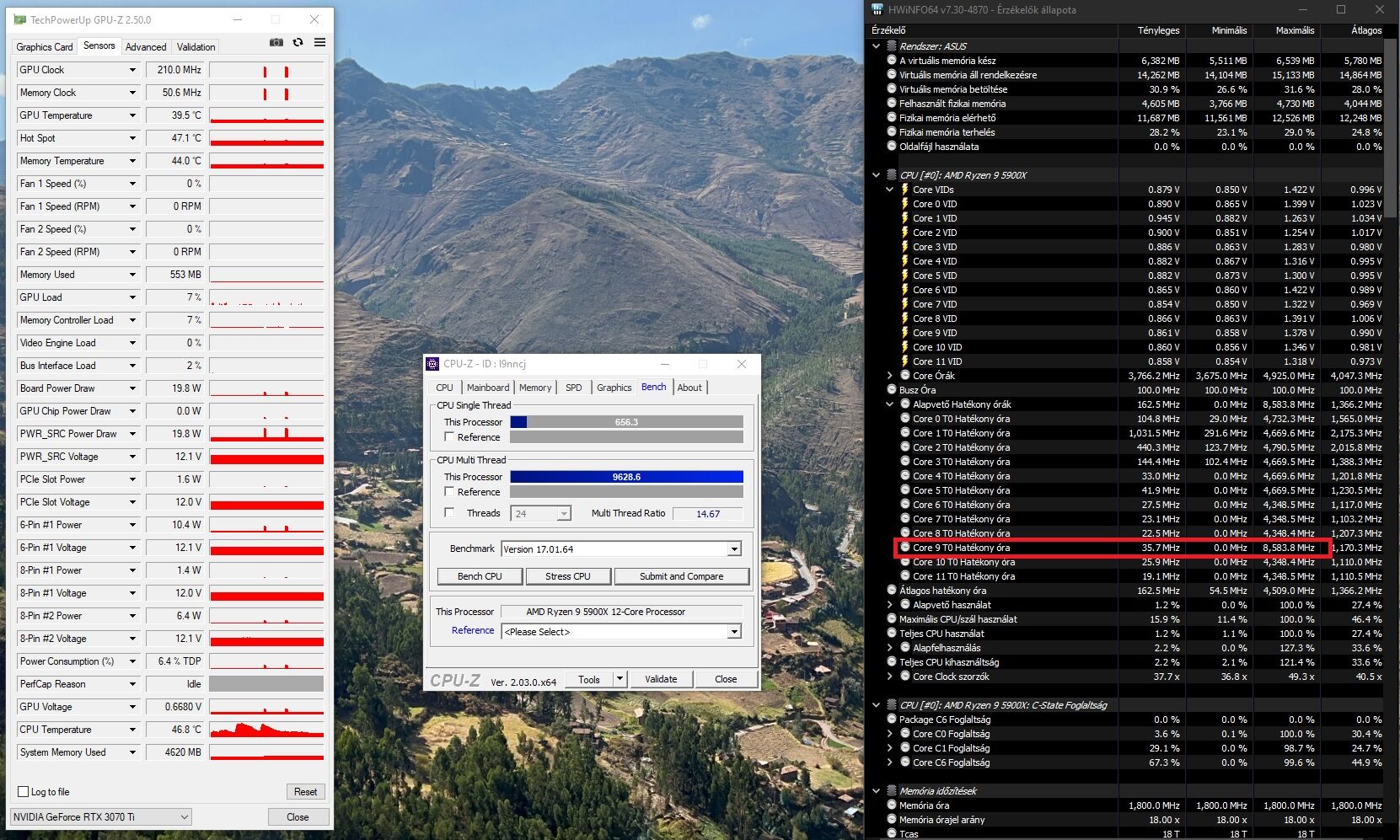The image size is (1400, 840).
Task: Click Reset button in GPU-Z
Action: tap(306, 792)
